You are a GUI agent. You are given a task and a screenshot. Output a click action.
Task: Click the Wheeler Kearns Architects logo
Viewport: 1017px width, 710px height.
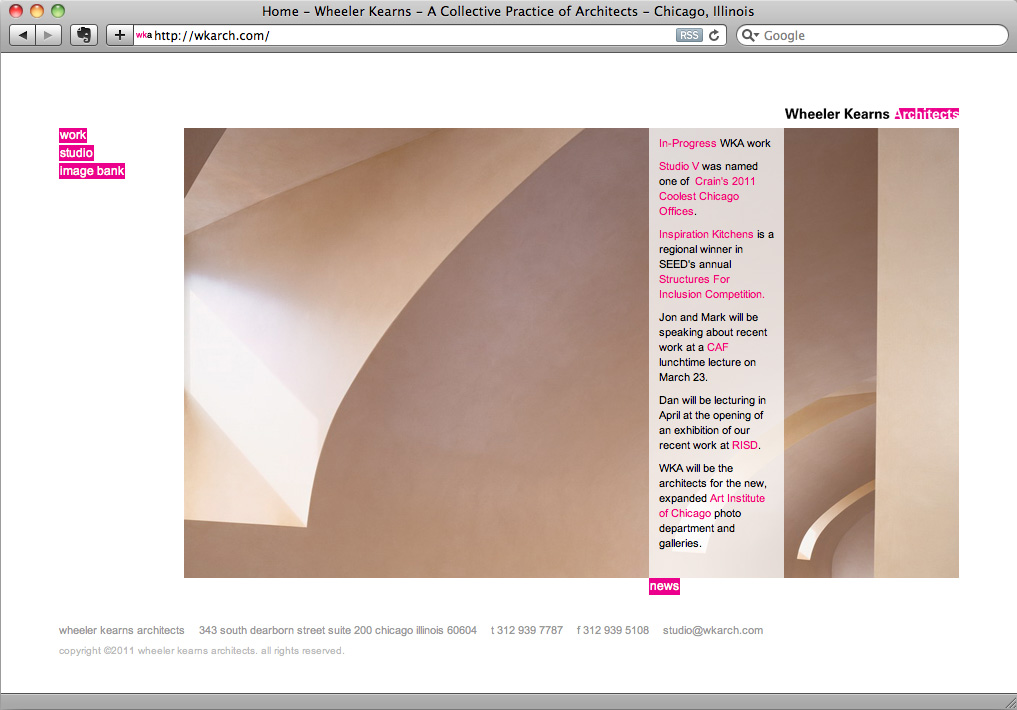pyautogui.click(x=871, y=114)
